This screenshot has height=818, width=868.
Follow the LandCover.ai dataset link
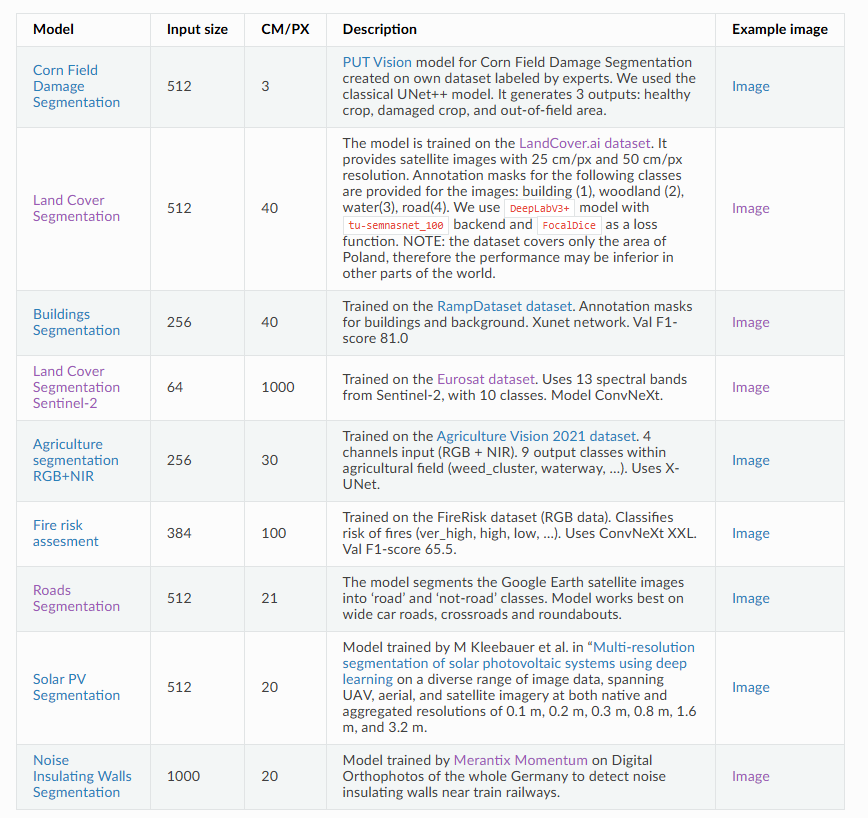click(x=585, y=143)
